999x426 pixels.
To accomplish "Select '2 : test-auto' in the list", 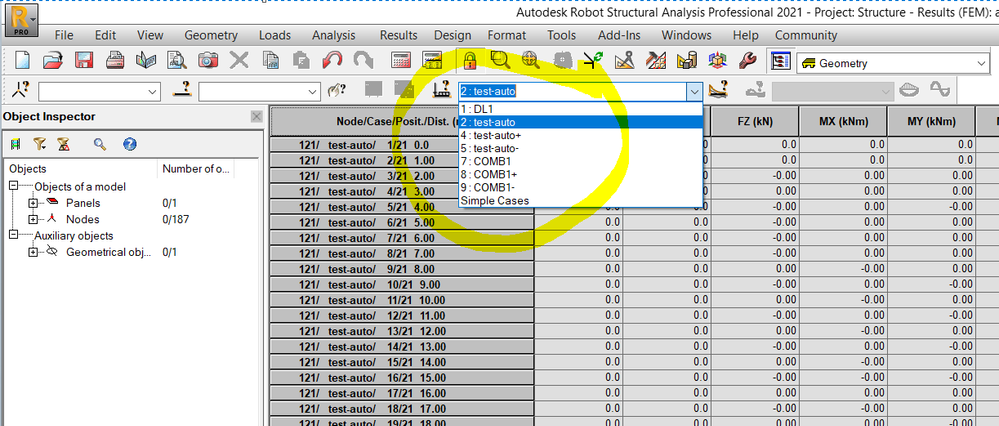I will pyautogui.click(x=580, y=122).
